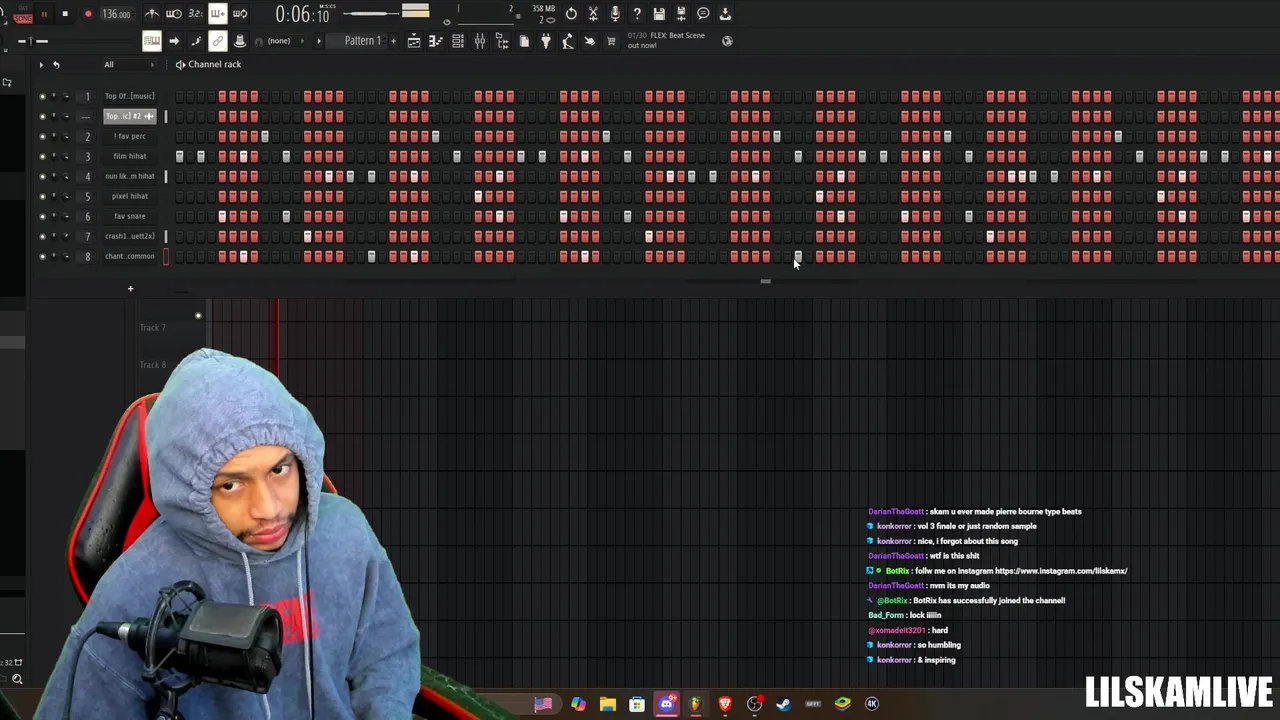Viewport: 1280px width, 720px height.
Task: Open the Playlist view icon
Action: point(414,41)
